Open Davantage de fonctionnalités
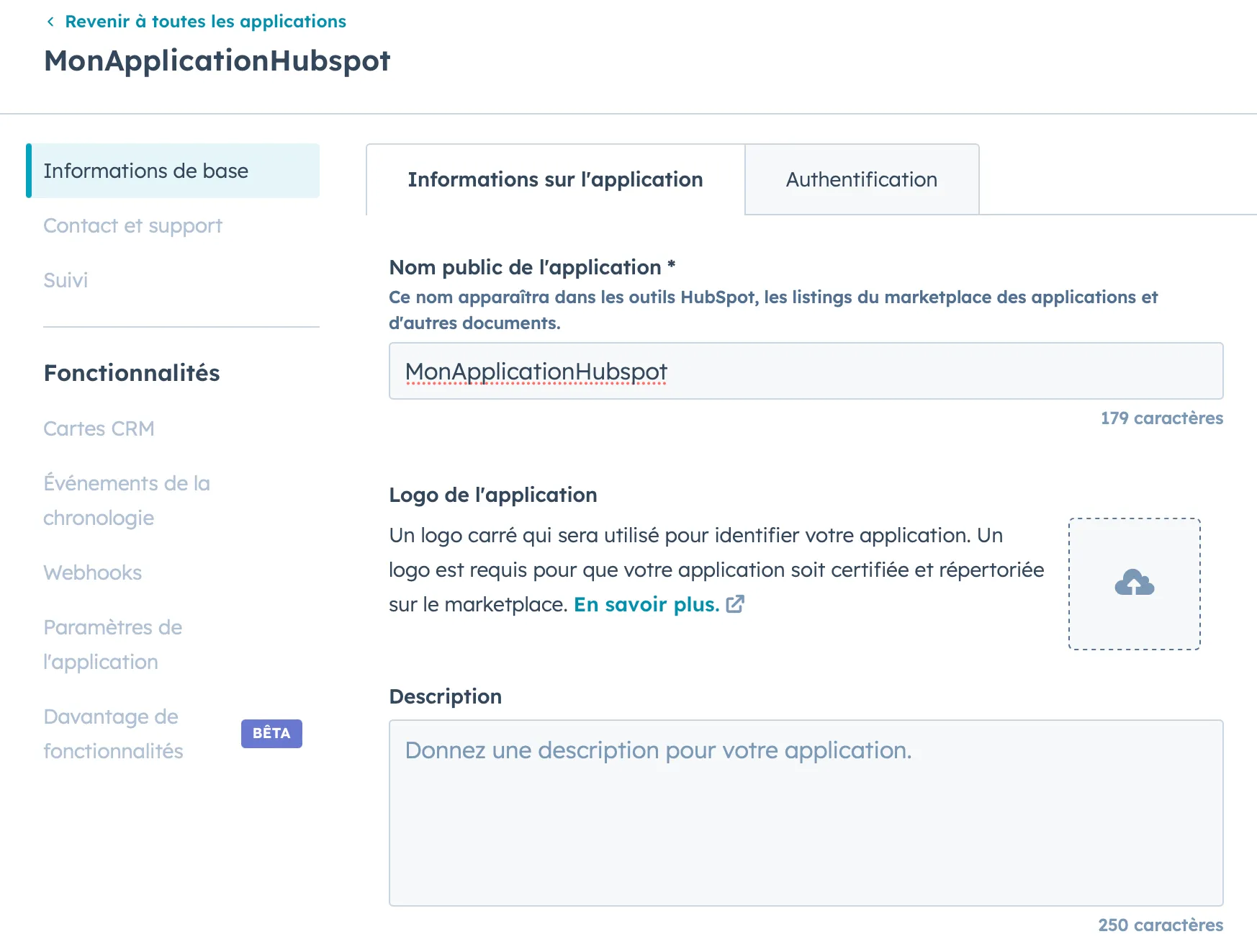 113,734
